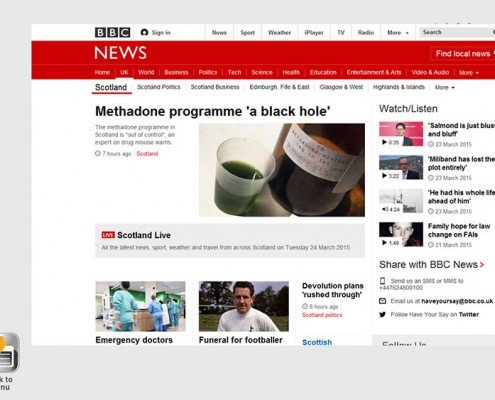
Task: Open Funeral for footballer headline
Action: pos(241,340)
